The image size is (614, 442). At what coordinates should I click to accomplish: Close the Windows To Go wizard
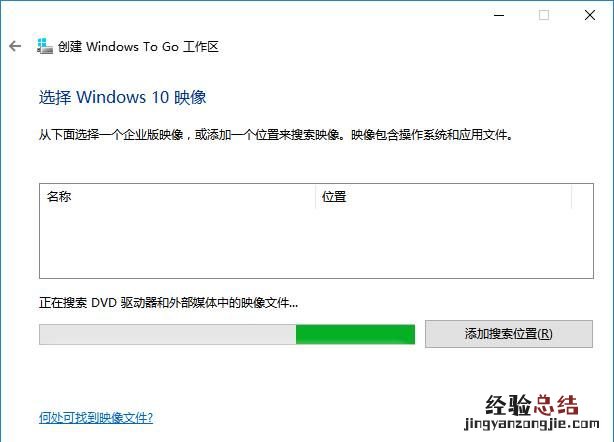pyautogui.click(x=590, y=15)
